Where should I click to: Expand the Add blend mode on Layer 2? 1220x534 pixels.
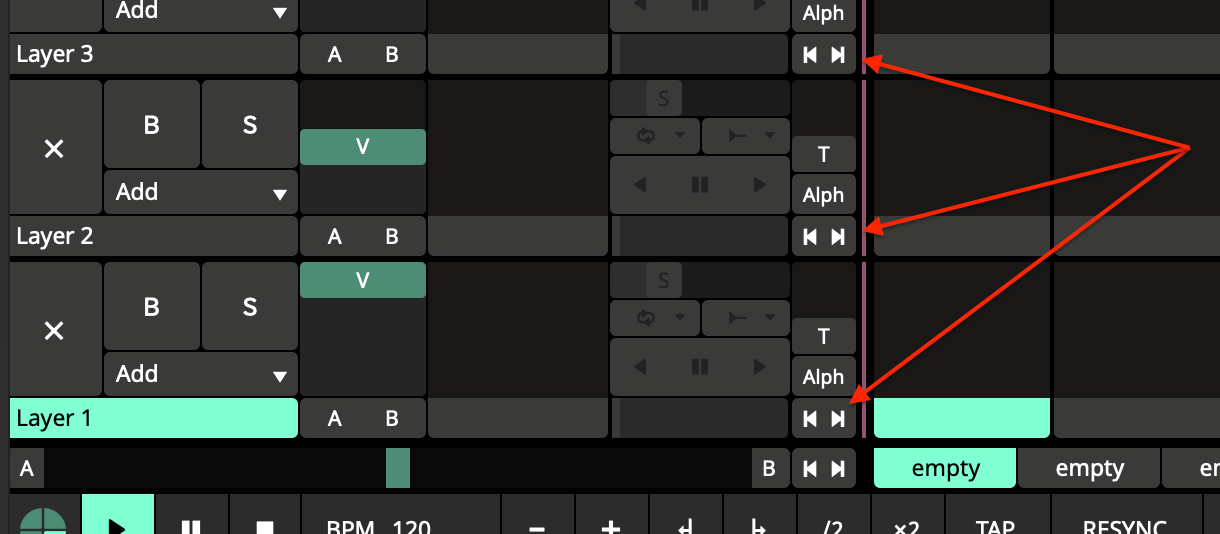[200, 192]
